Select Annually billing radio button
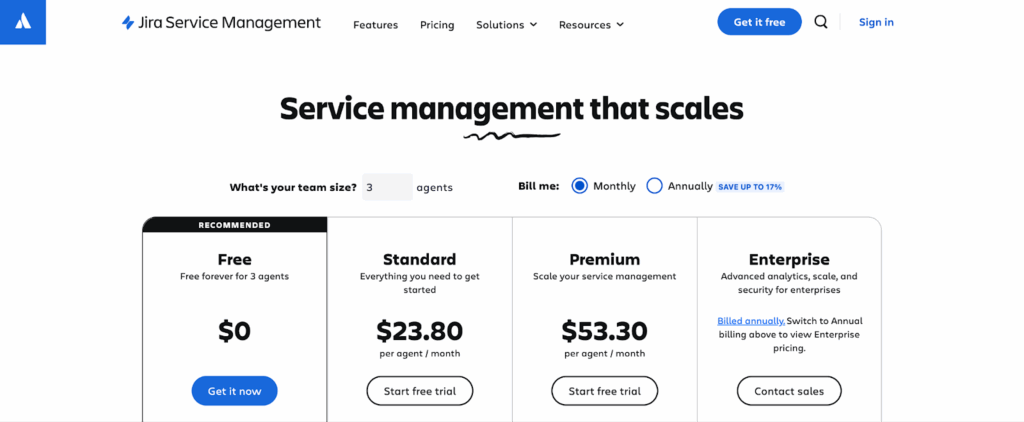Viewport: 1024px width, 422px height. coord(654,186)
